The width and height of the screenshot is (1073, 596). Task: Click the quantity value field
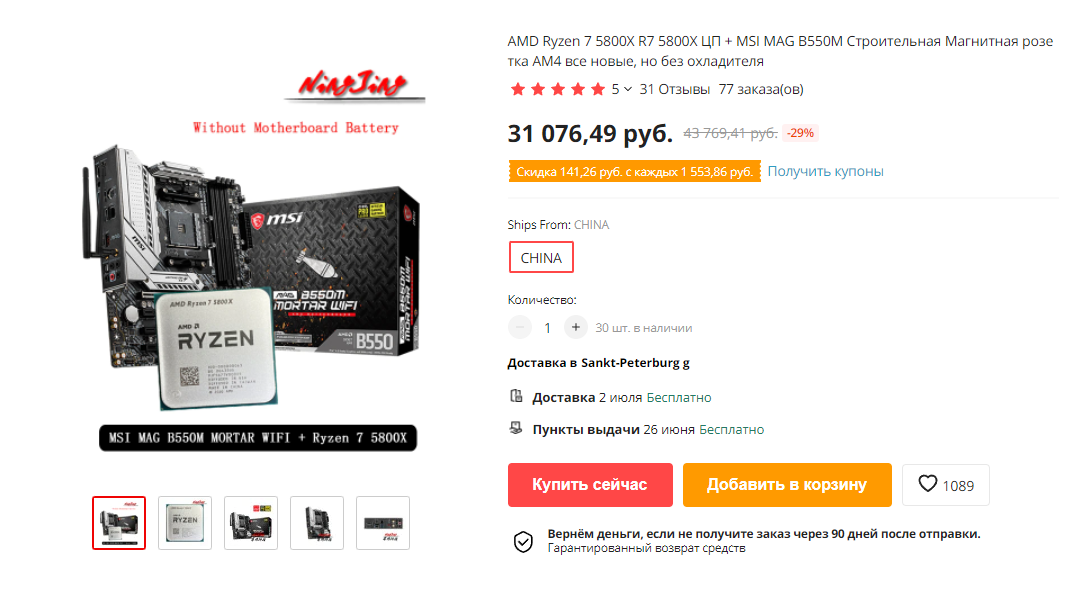(547, 328)
